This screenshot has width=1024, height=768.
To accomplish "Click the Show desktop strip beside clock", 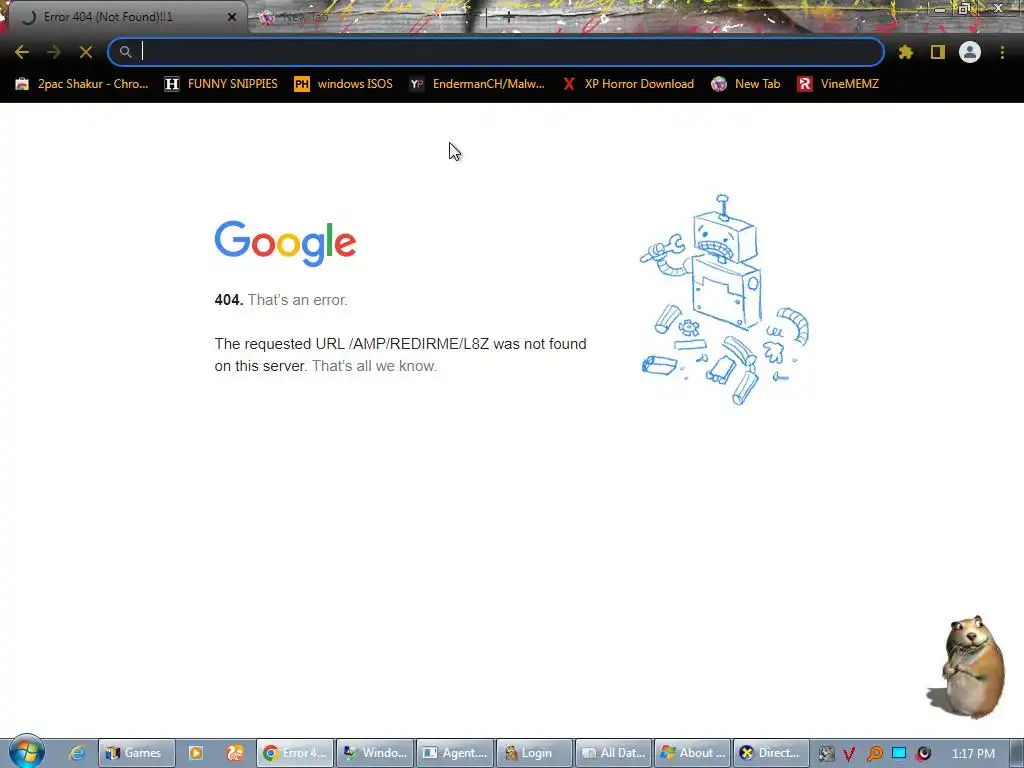I will coord(1016,753).
